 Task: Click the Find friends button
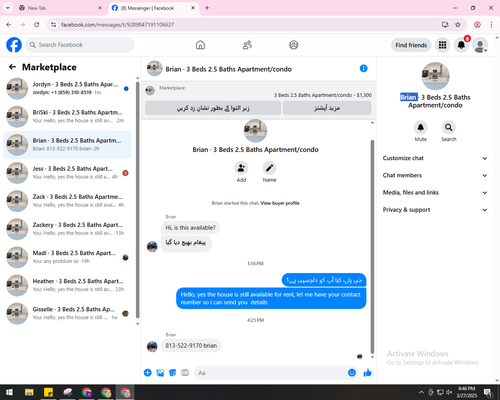411,45
